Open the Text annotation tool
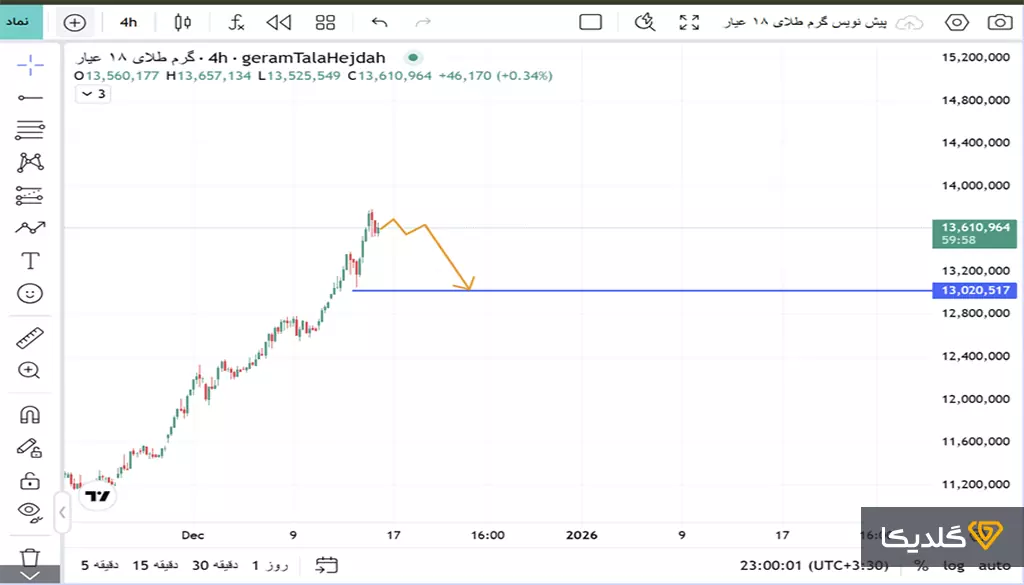The image size is (1024, 585). tap(30, 260)
